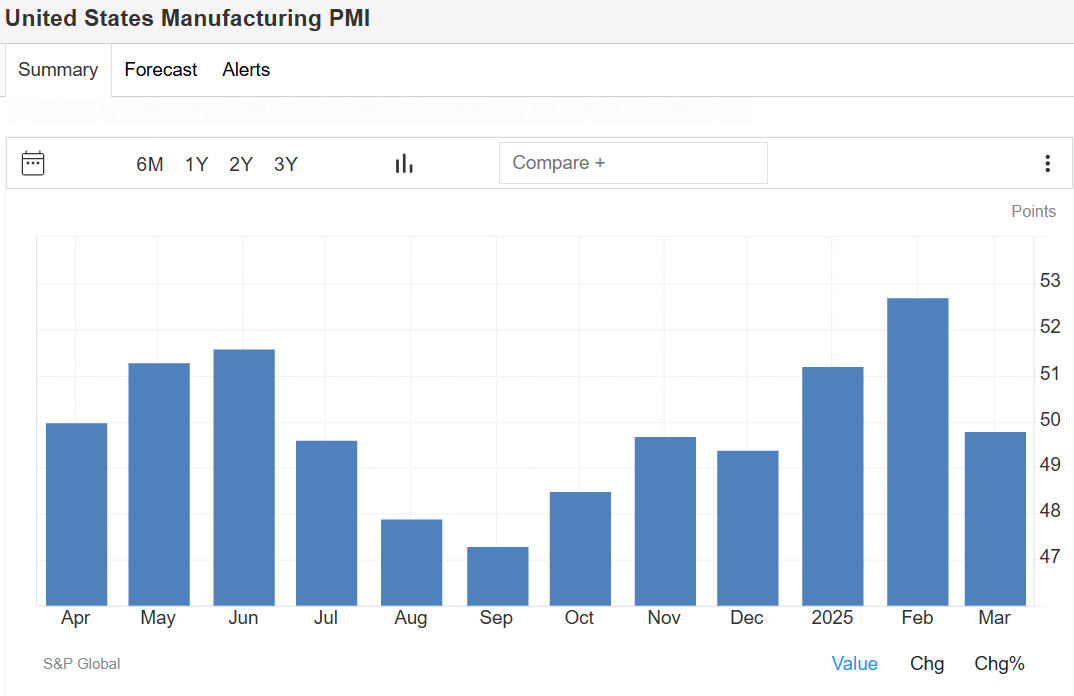Switch chart to Chg view
1074x696 pixels.
(x=926, y=663)
